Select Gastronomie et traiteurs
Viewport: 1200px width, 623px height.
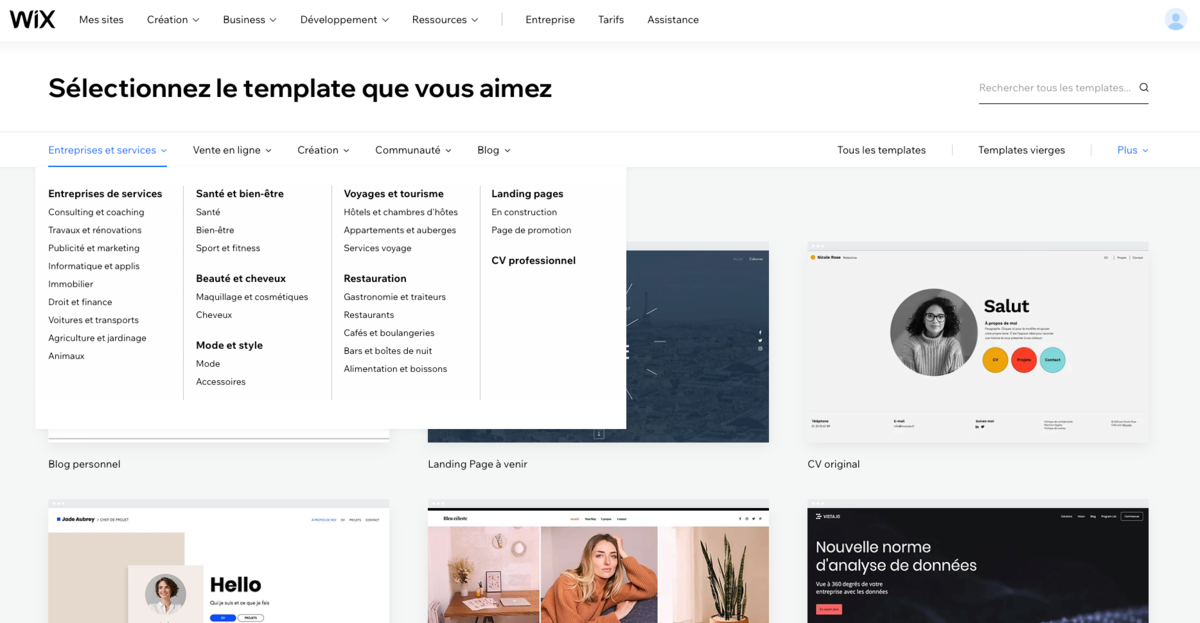pyautogui.click(x=395, y=297)
